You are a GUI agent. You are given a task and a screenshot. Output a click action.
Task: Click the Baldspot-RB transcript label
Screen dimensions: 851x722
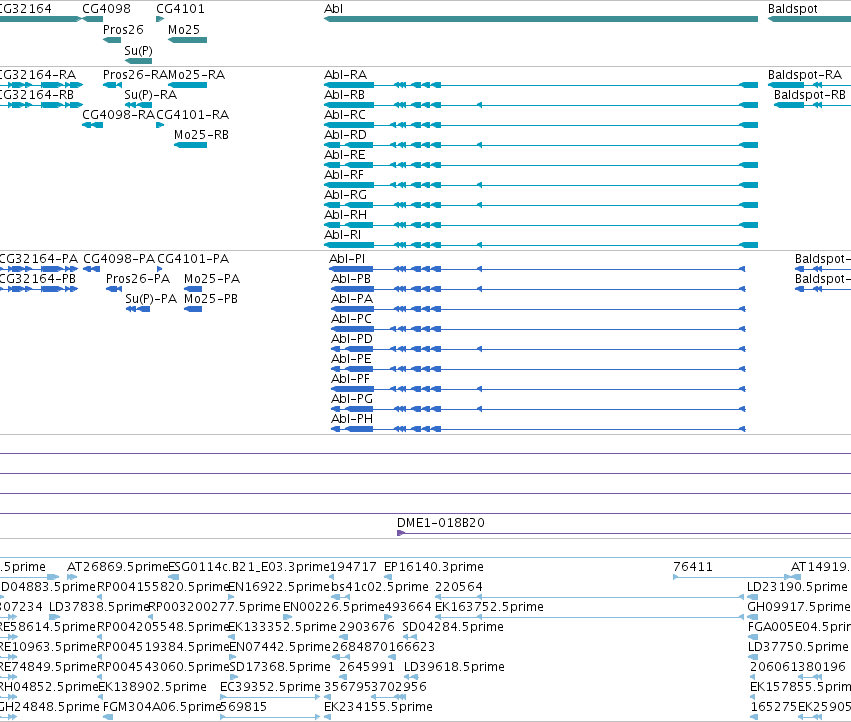810,94
